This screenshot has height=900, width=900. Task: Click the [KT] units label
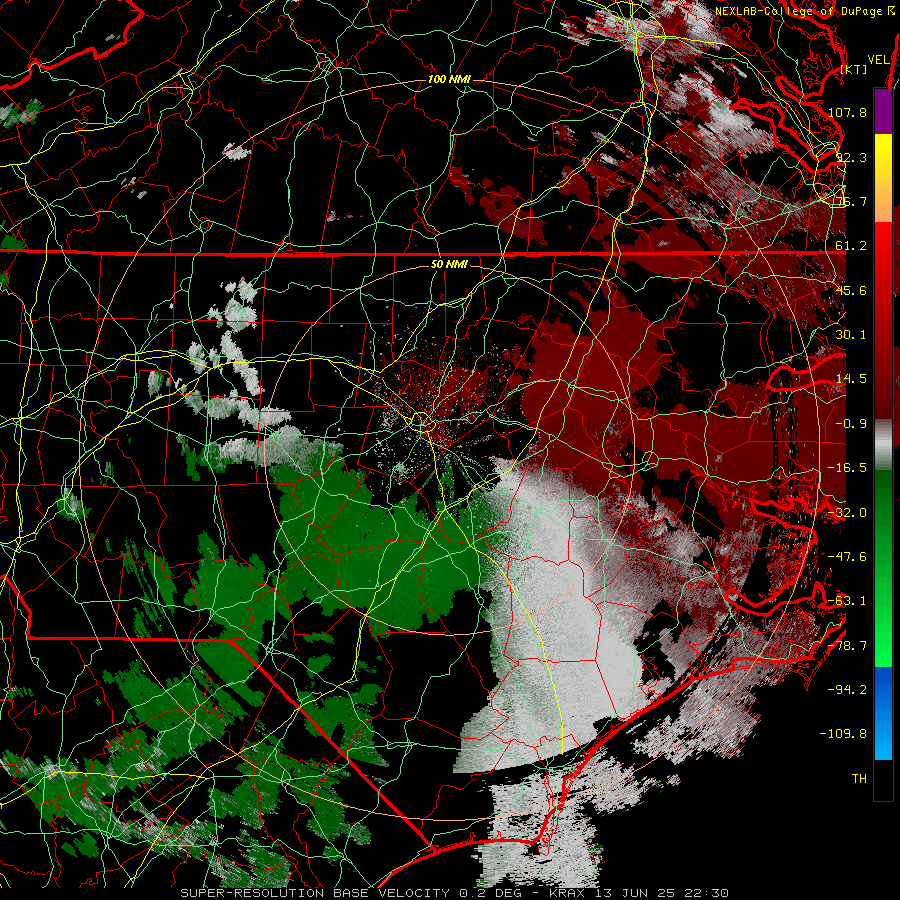(x=854, y=69)
